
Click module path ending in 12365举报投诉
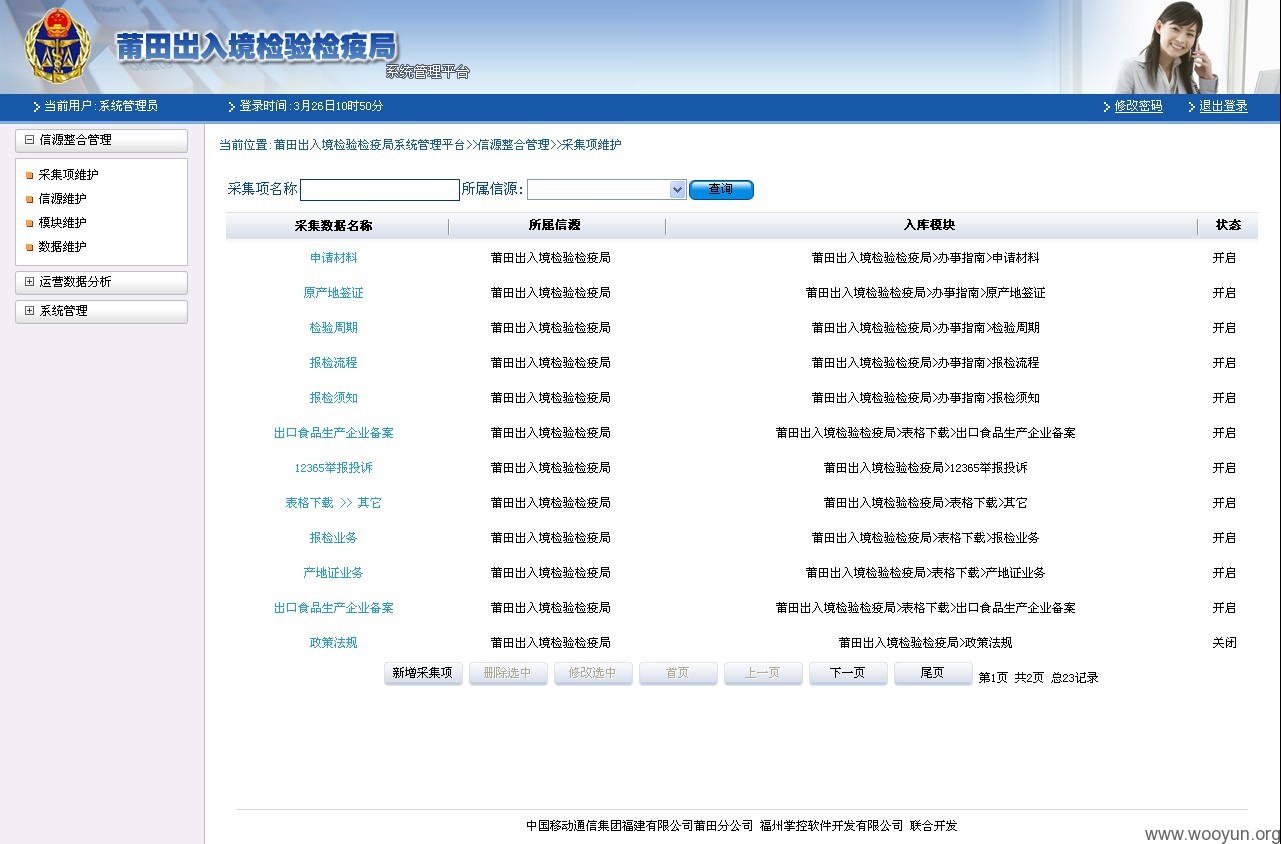pos(925,468)
